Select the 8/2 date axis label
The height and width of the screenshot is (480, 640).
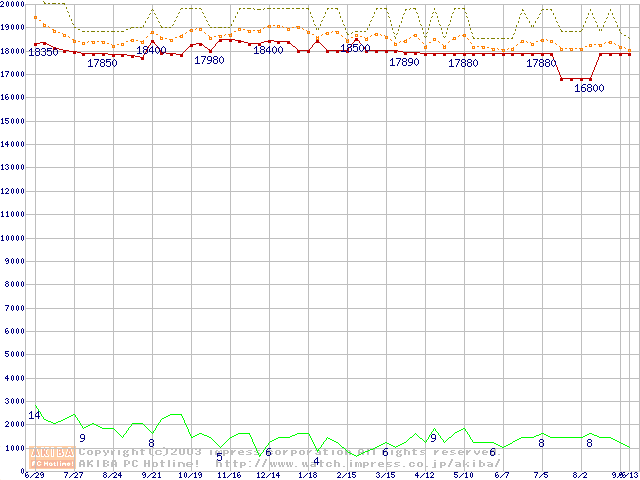580,475
